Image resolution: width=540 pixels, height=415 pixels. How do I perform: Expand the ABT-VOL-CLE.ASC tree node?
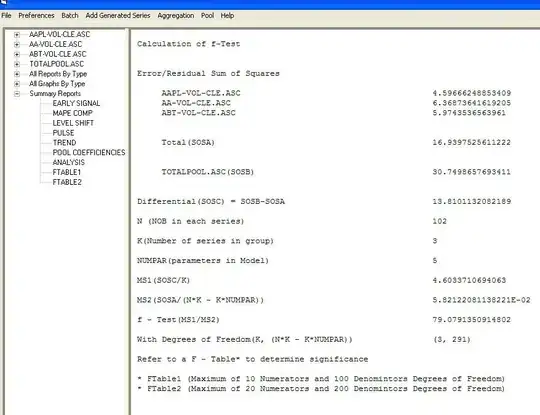pos(17,54)
